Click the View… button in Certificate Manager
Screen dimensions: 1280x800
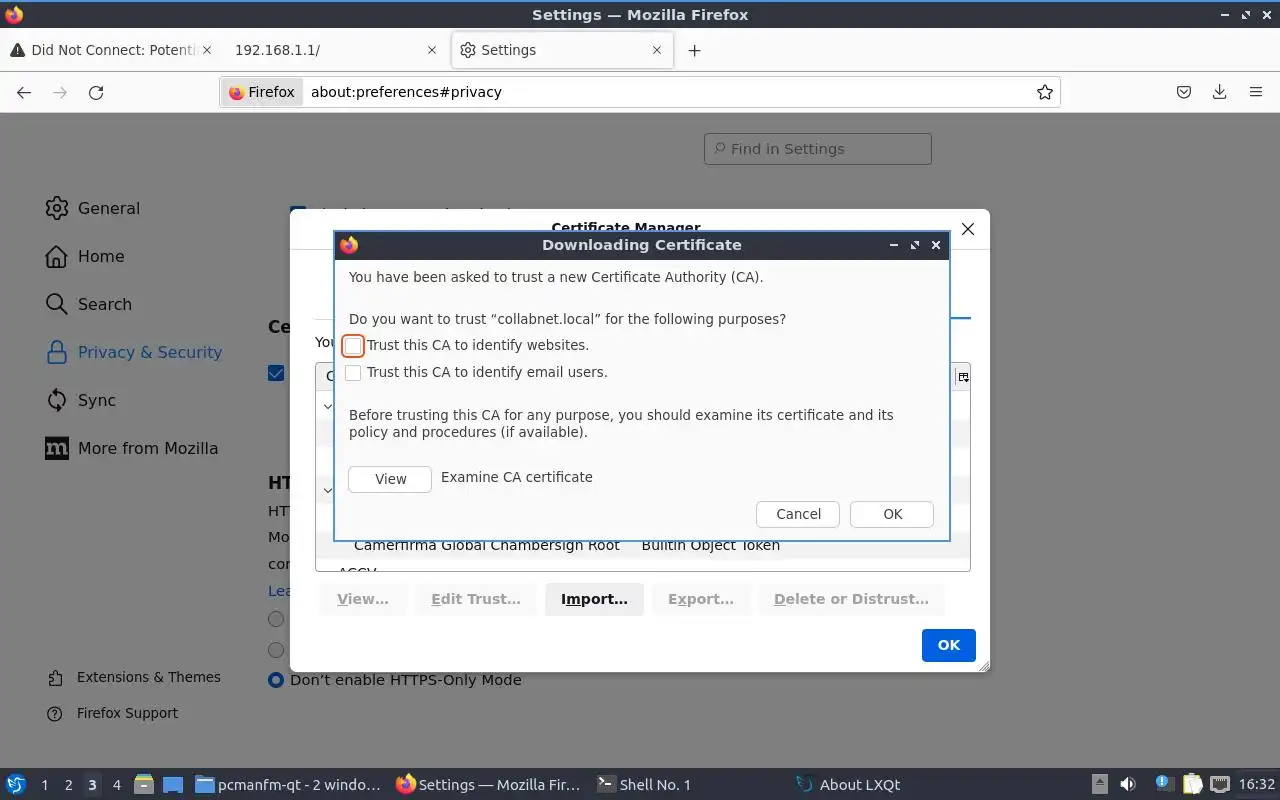click(363, 599)
